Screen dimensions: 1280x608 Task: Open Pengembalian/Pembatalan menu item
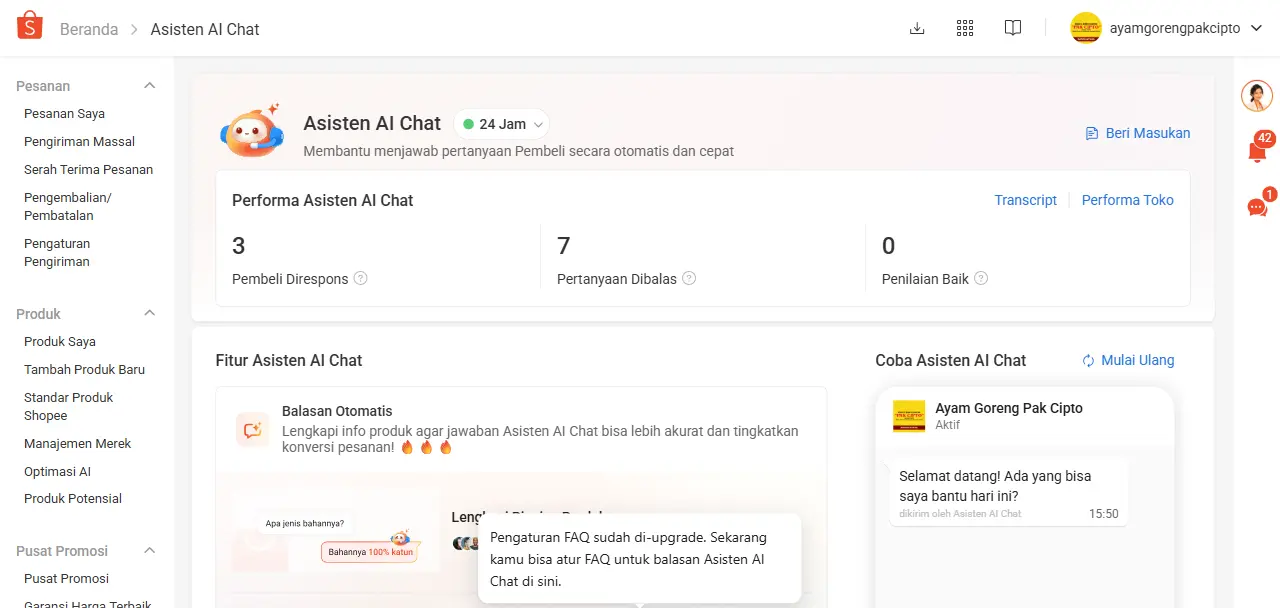[x=68, y=207]
